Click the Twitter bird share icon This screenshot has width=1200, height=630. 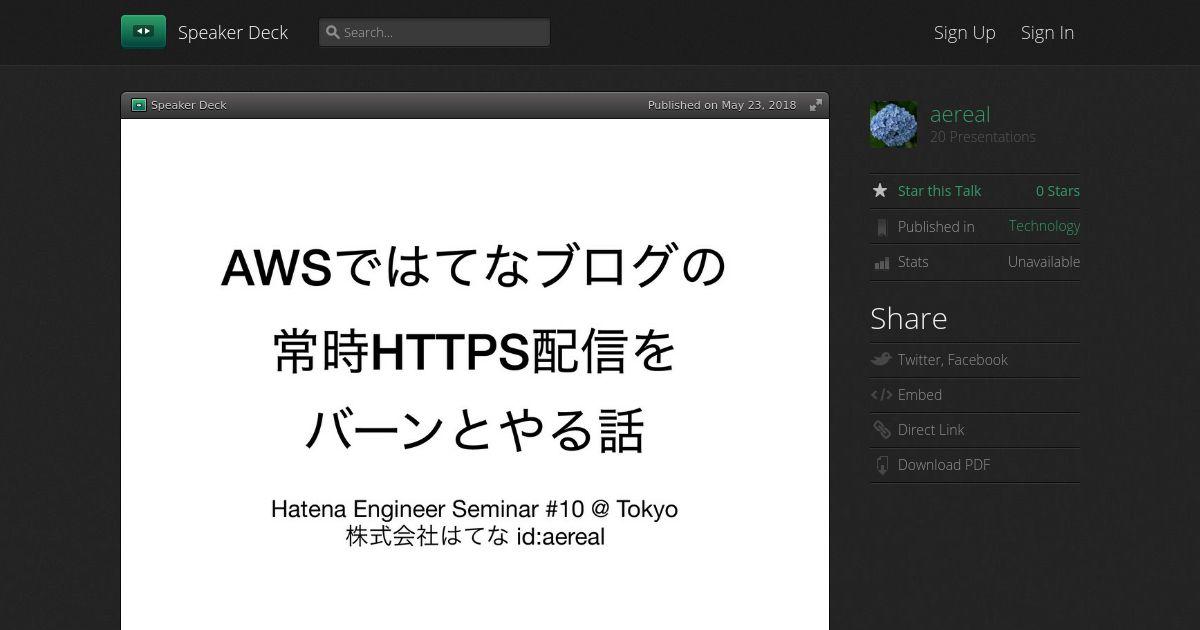[x=881, y=360]
